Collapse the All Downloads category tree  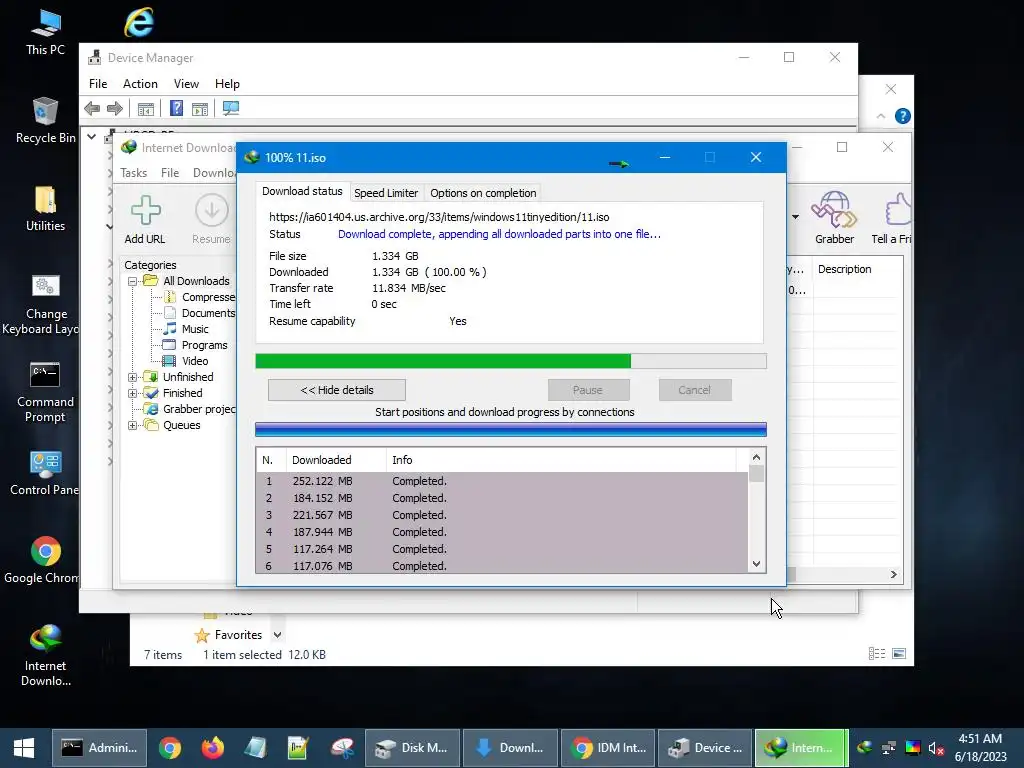click(x=133, y=281)
